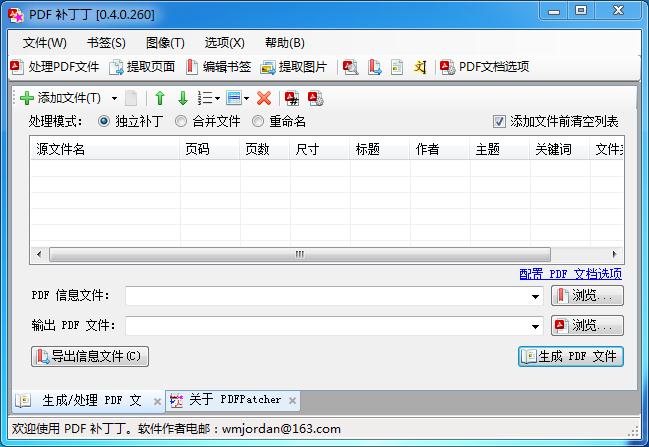Expand the 输出 PDF 文件 dropdown arrow
Image resolution: width=649 pixels, height=447 pixels.
click(535, 327)
